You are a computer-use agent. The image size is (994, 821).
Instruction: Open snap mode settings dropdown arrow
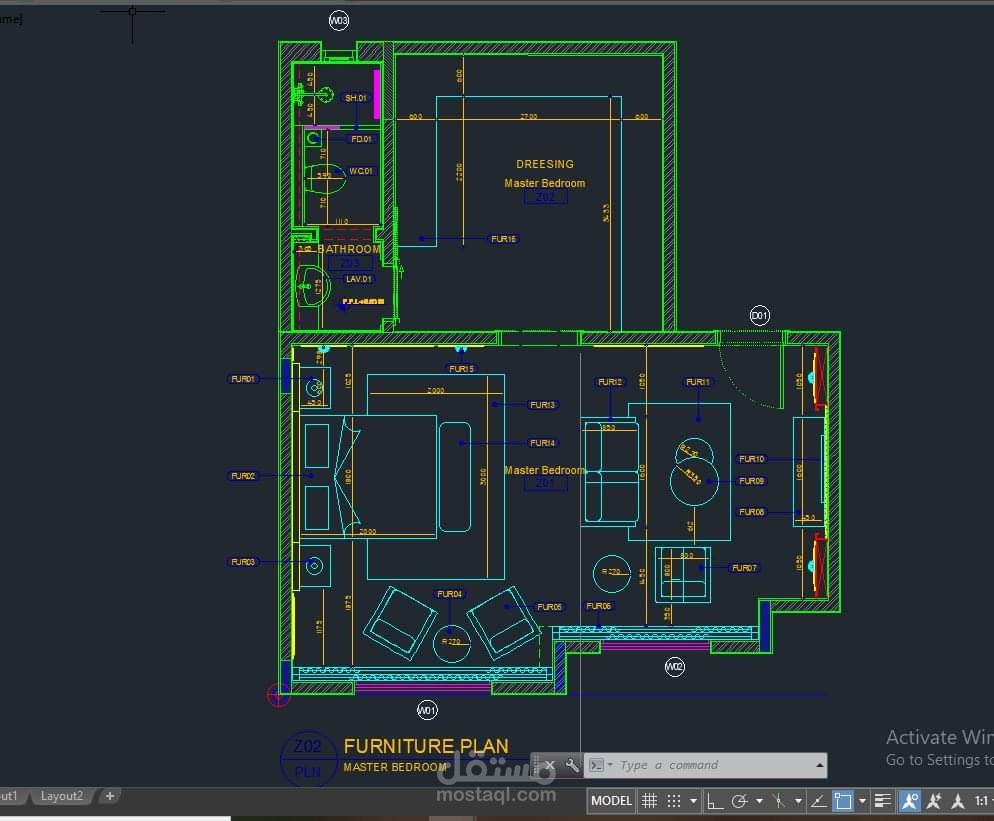(x=693, y=801)
